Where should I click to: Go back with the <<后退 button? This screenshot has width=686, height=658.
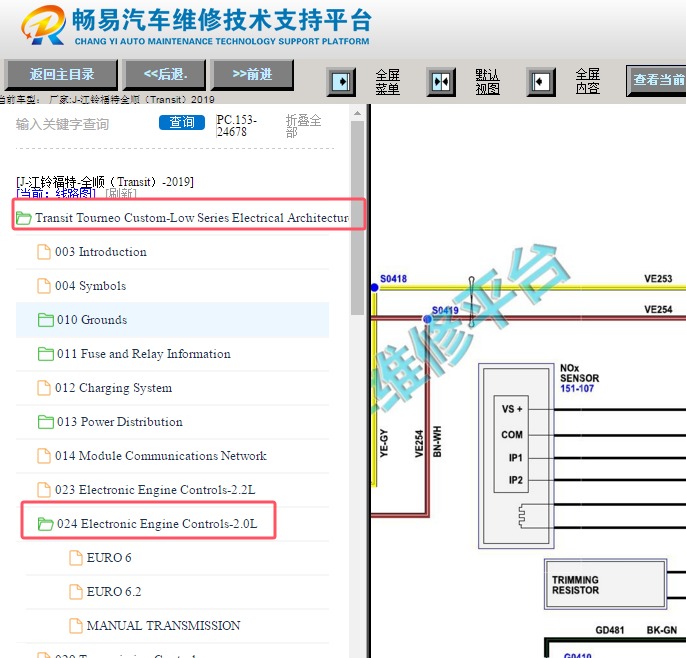click(165, 74)
